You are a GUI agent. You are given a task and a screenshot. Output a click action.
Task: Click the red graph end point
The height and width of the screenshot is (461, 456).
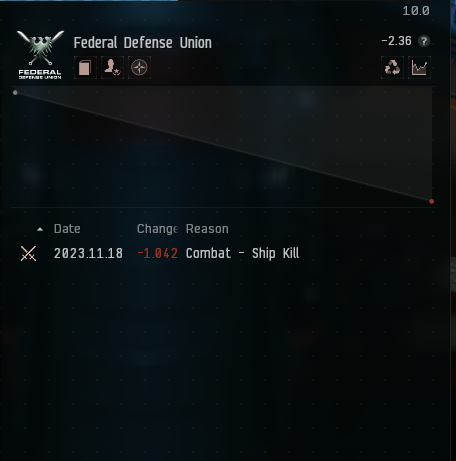click(432, 201)
